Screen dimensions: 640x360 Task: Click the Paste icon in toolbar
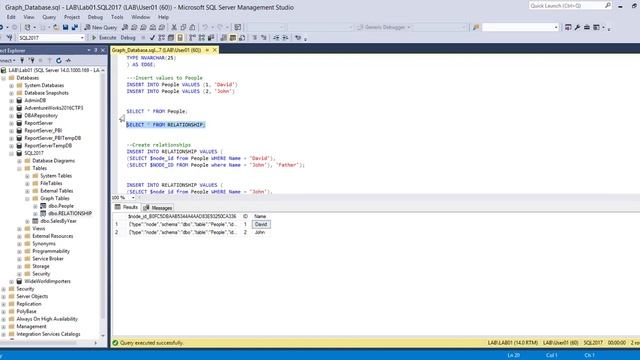[x=192, y=27]
